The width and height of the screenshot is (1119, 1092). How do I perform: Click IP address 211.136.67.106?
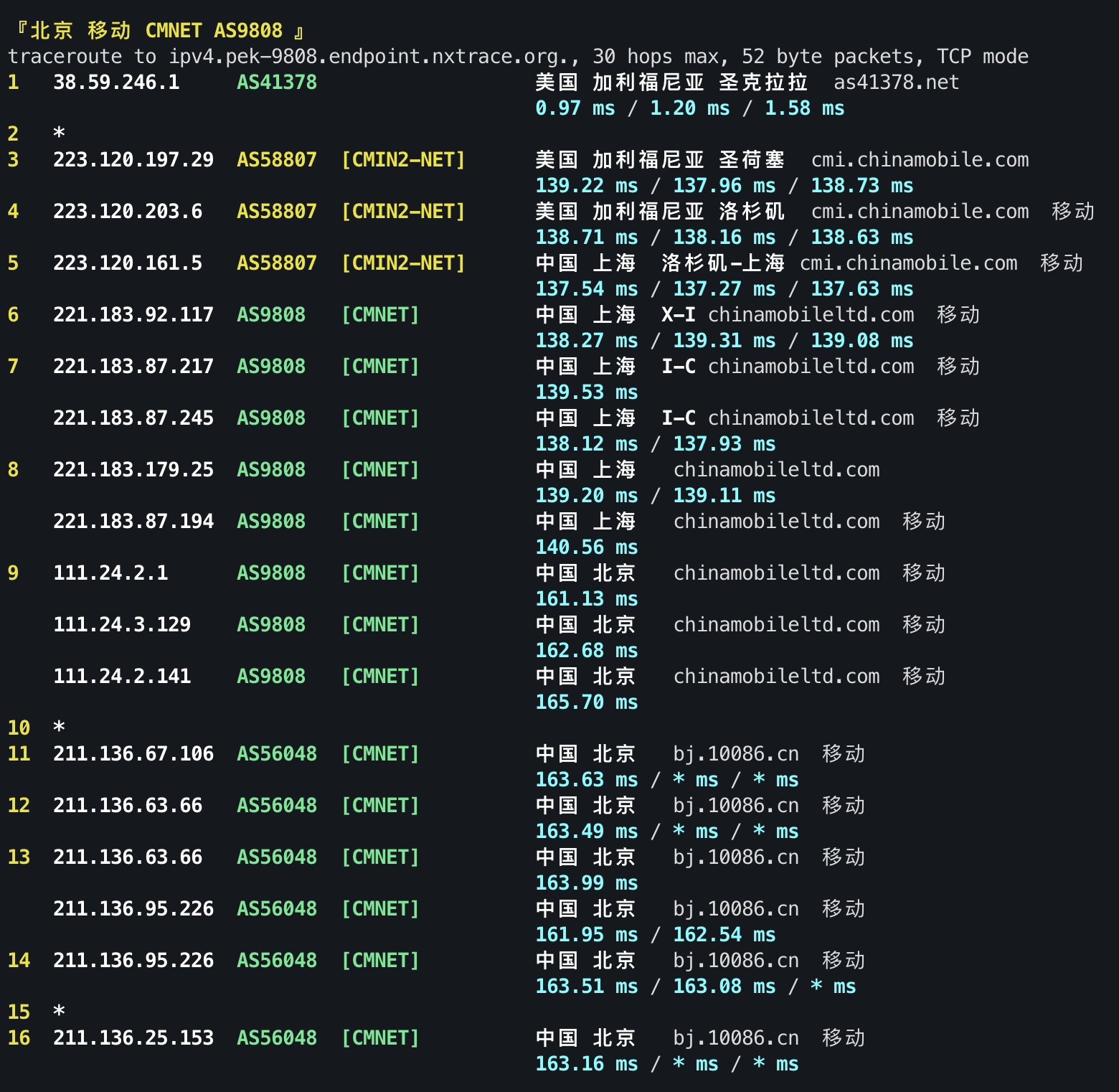click(133, 754)
